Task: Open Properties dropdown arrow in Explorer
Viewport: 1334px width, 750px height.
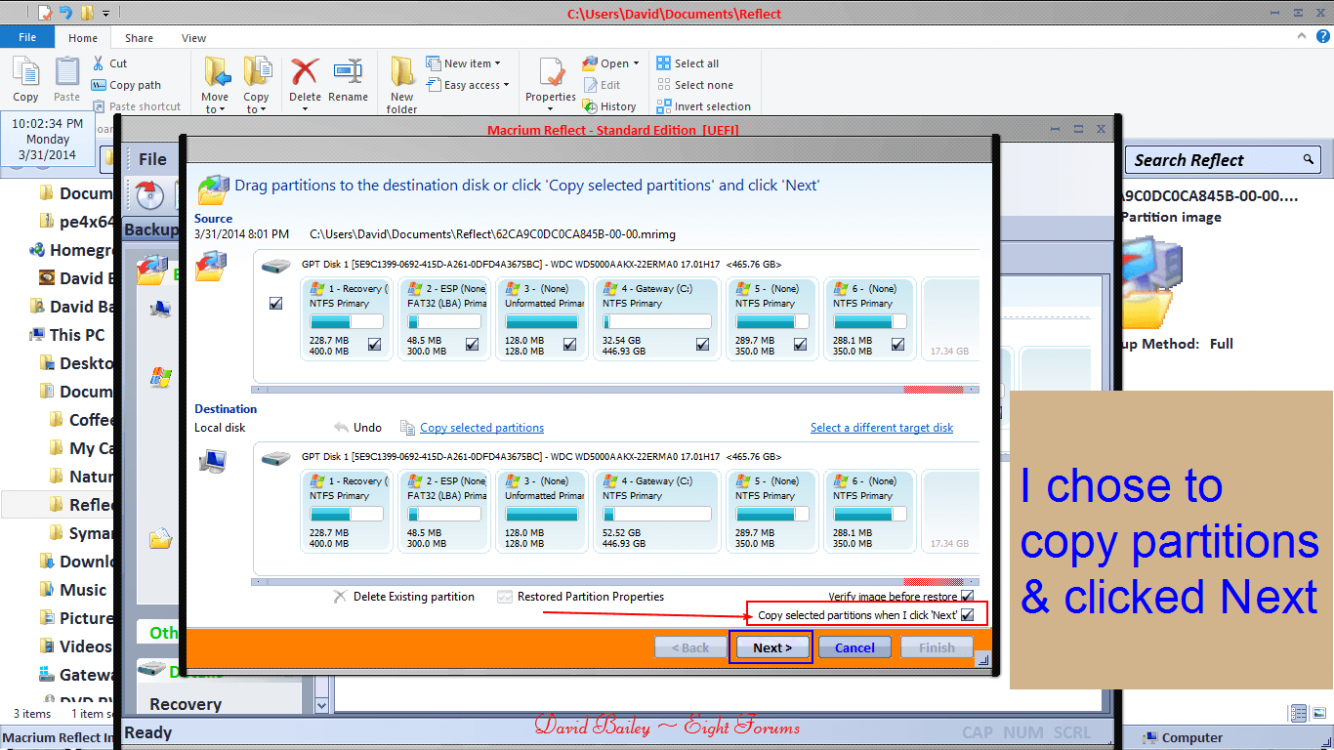Action: 551,109
